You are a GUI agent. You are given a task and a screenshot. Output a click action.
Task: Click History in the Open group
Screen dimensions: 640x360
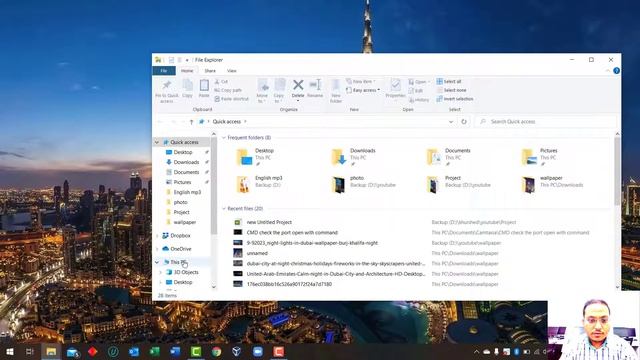tap(419, 100)
